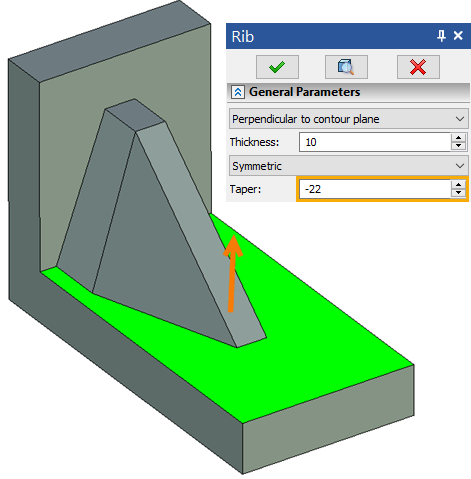Click the Taper input field
Viewport: 471px width, 479px height.
[375, 189]
